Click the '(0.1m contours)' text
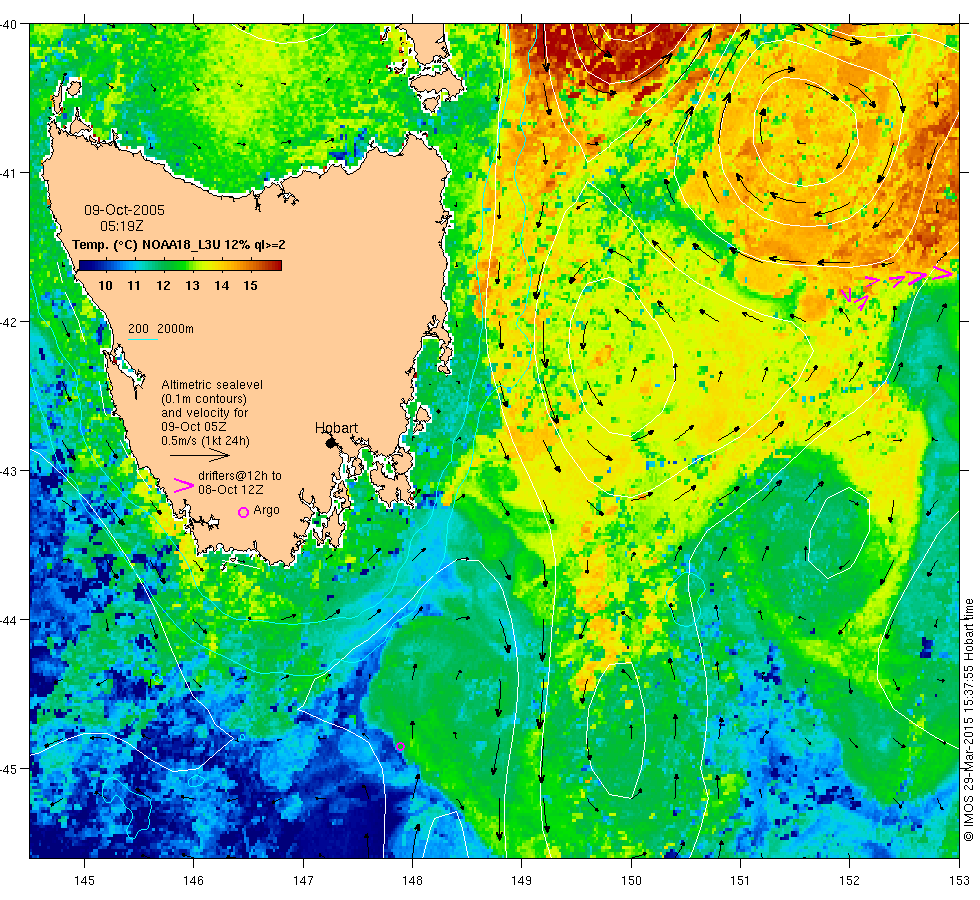The image size is (980, 900). click(x=204, y=399)
